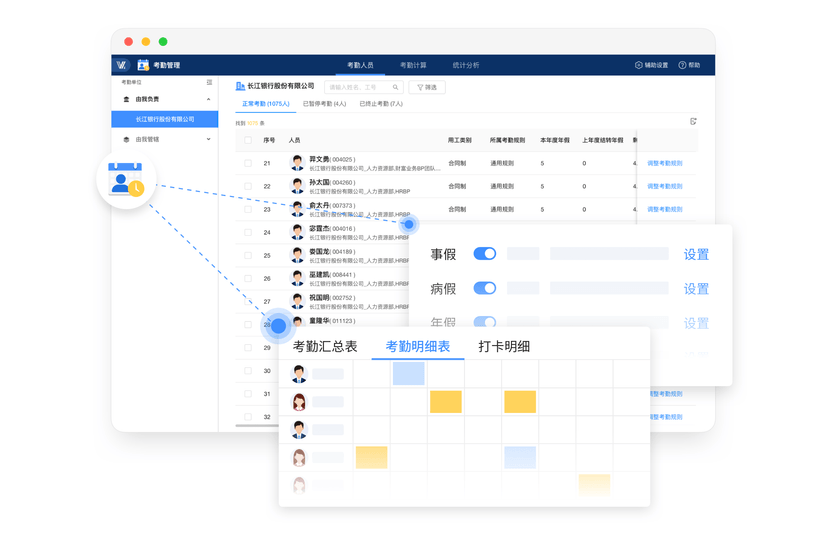Click the 序号 column header
828x552 pixels.
pyautogui.click(x=269, y=140)
